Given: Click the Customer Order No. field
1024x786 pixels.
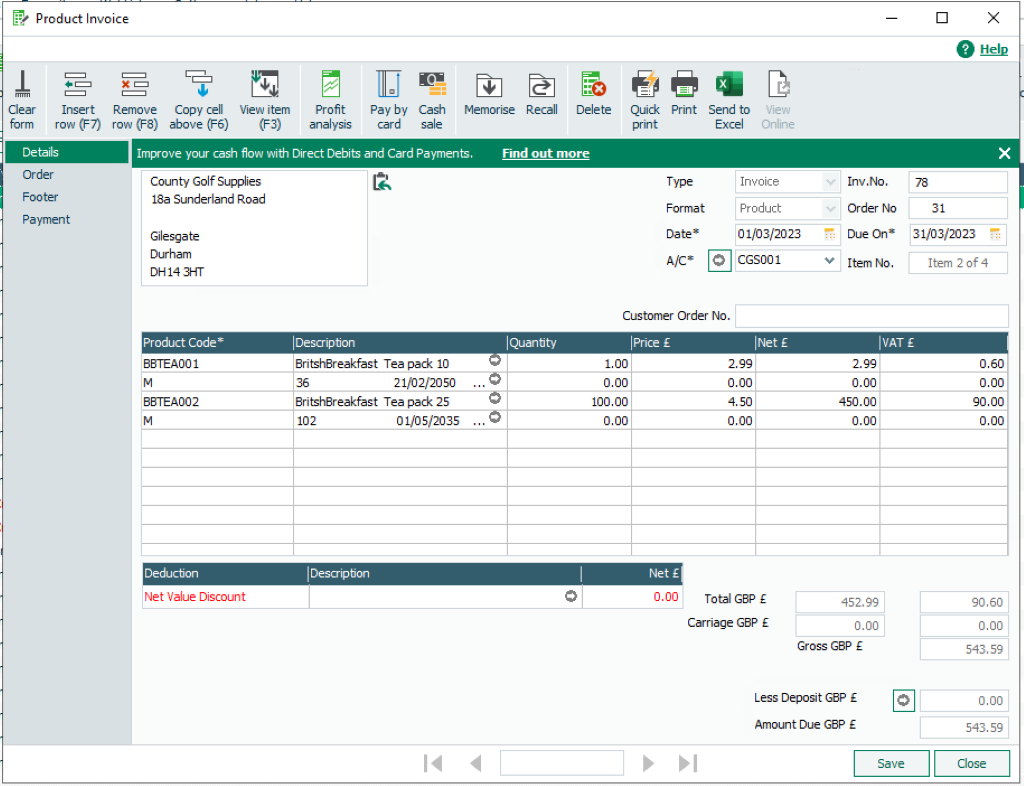Looking at the screenshot, I should click(x=872, y=316).
